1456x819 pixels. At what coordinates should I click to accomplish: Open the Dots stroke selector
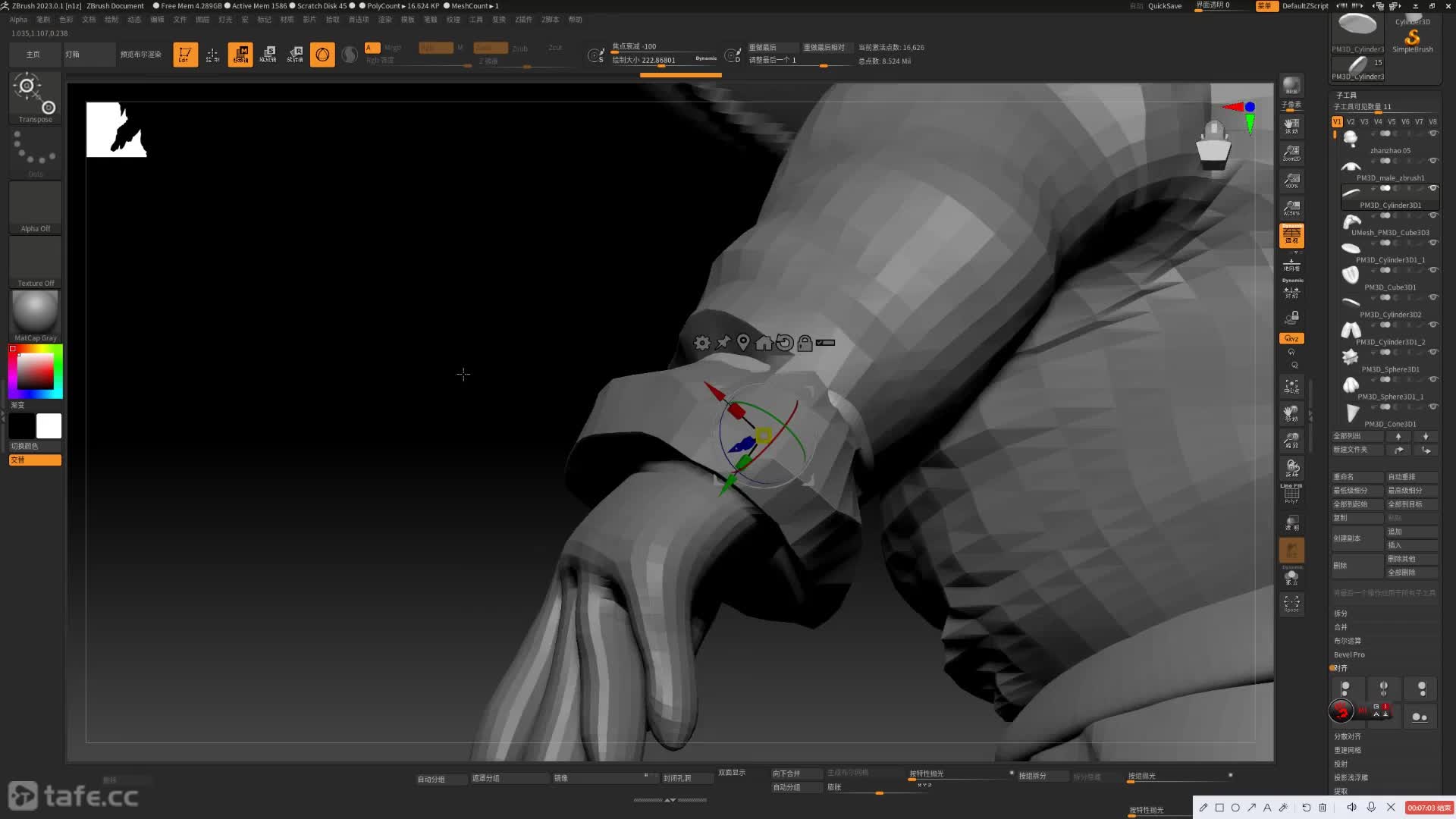pos(36,152)
